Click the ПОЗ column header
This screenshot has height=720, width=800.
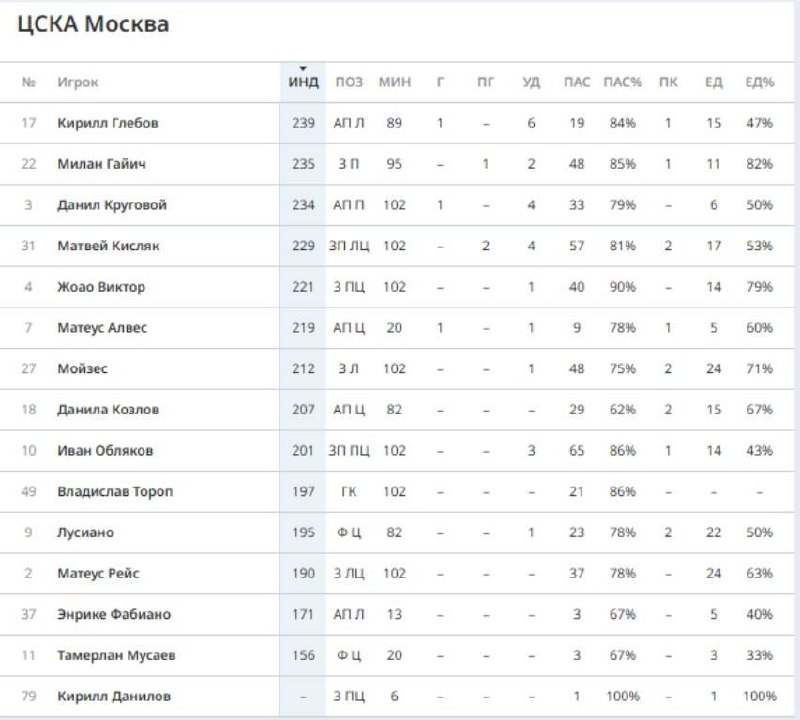[349, 82]
